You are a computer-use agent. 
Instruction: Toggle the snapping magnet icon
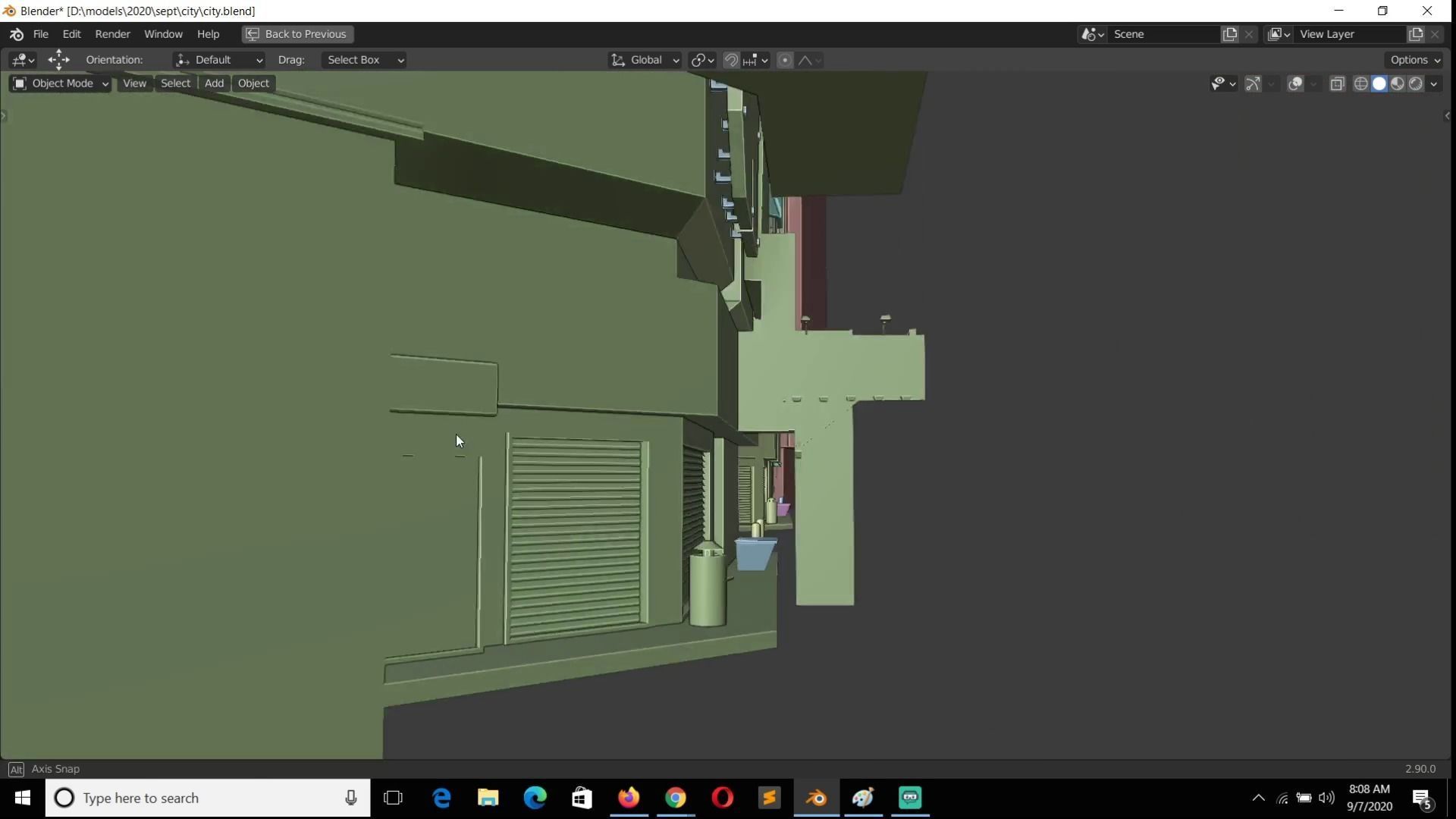pyautogui.click(x=731, y=60)
